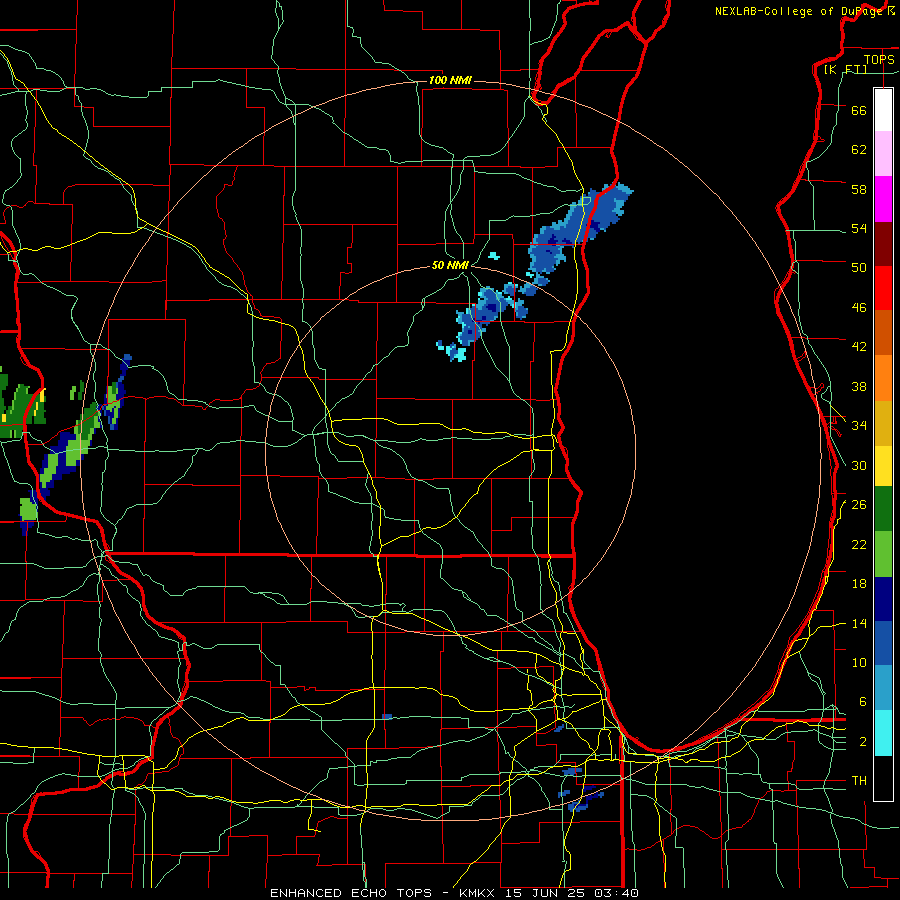Click the light green legend swatch
Screen dimensions: 900x900
(883, 554)
